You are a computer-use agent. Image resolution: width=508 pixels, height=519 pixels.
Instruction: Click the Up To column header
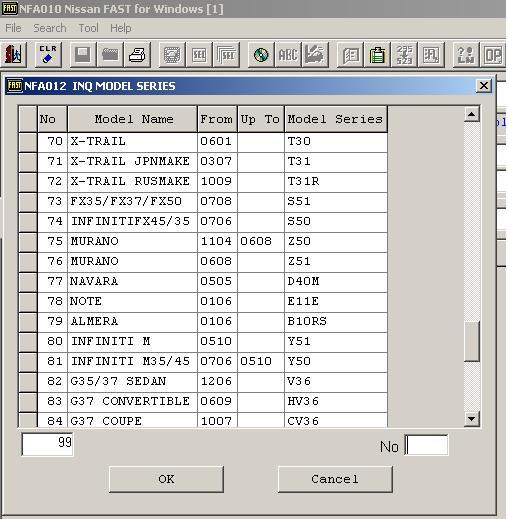click(x=261, y=119)
